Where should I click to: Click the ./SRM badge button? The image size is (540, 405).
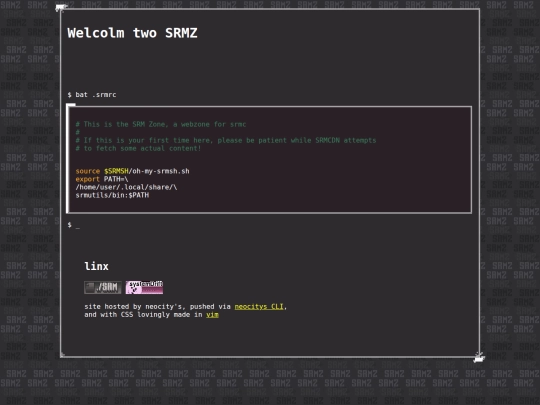tap(103, 287)
